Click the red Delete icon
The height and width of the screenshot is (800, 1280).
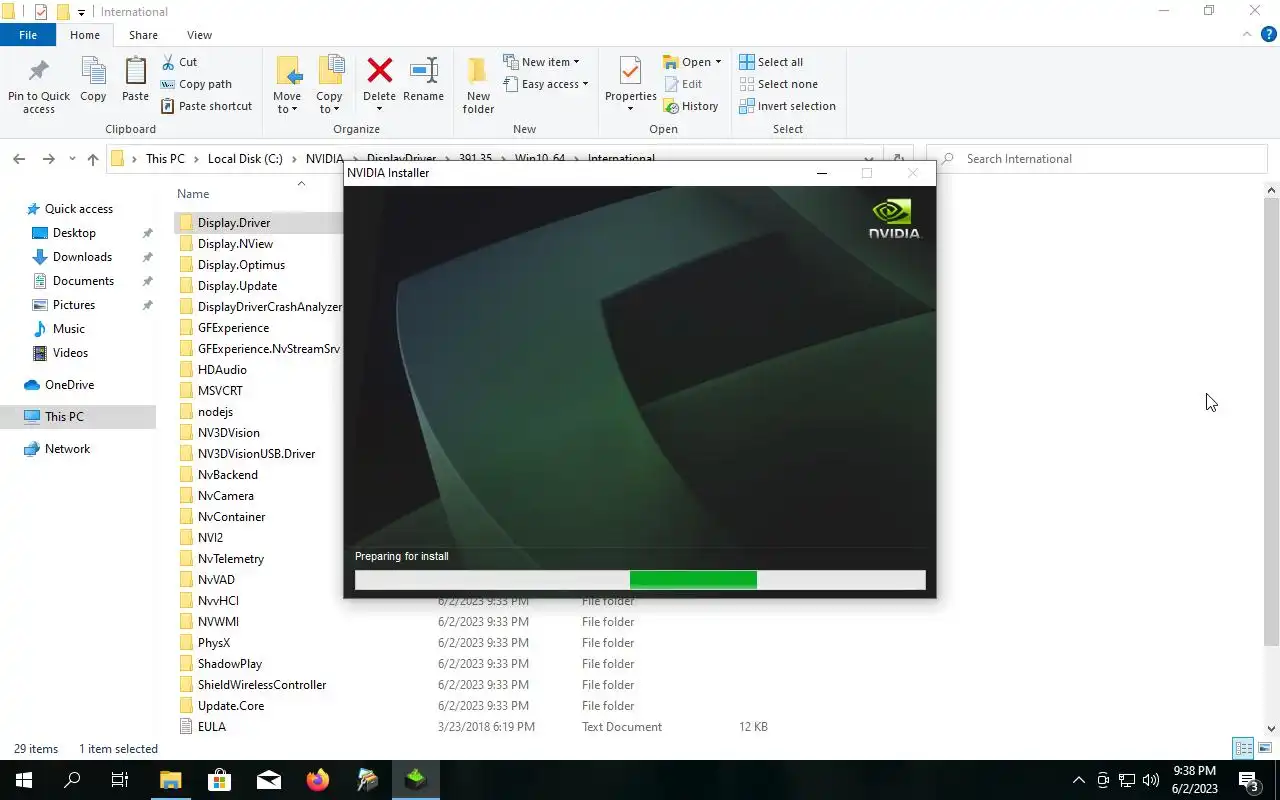380,70
